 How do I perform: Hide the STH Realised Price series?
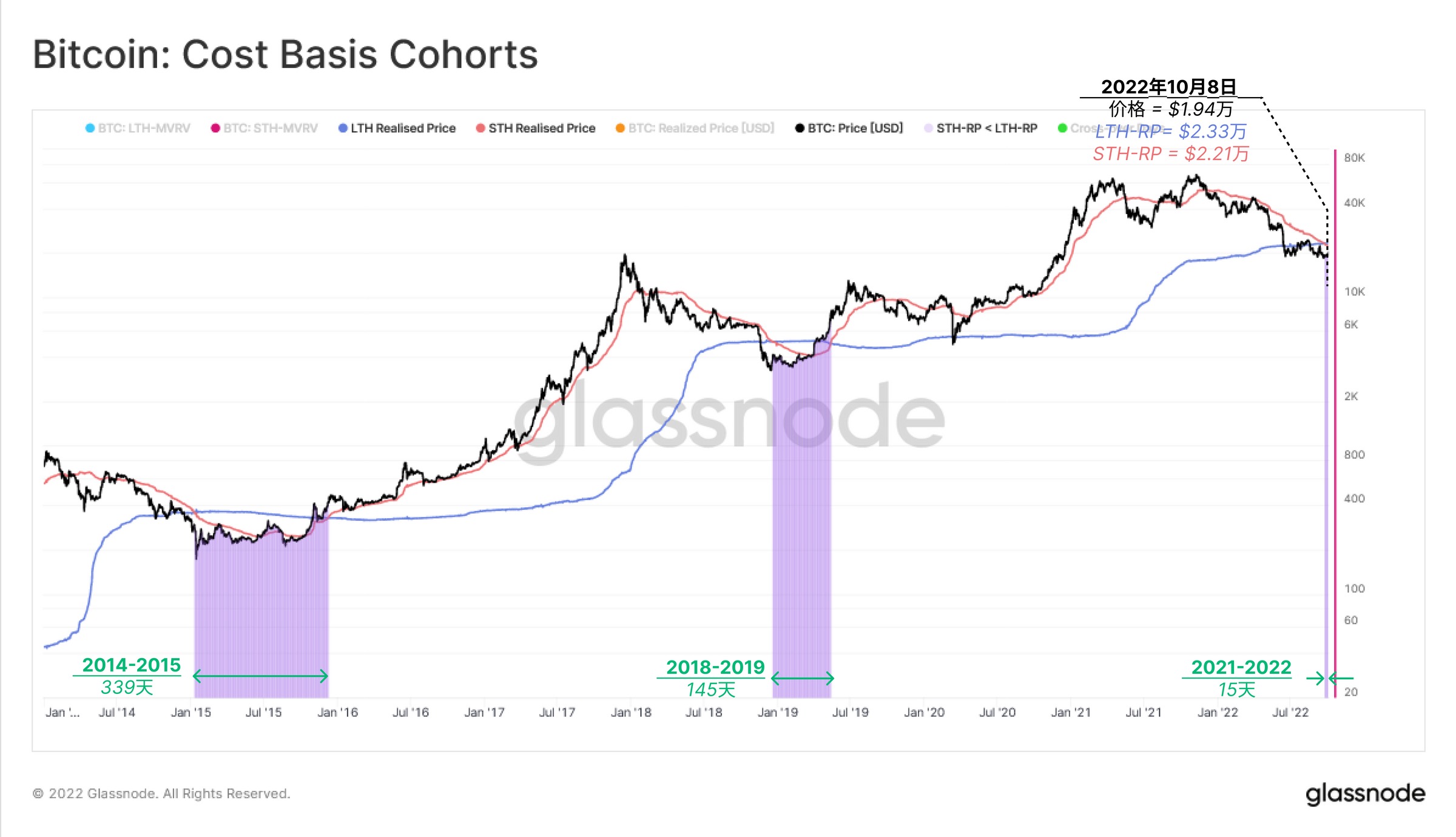click(x=536, y=128)
